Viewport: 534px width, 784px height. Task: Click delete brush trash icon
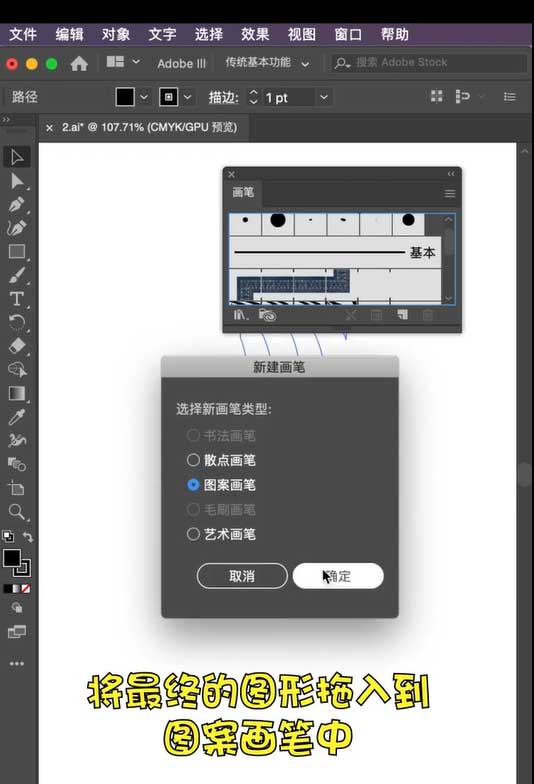tap(428, 315)
